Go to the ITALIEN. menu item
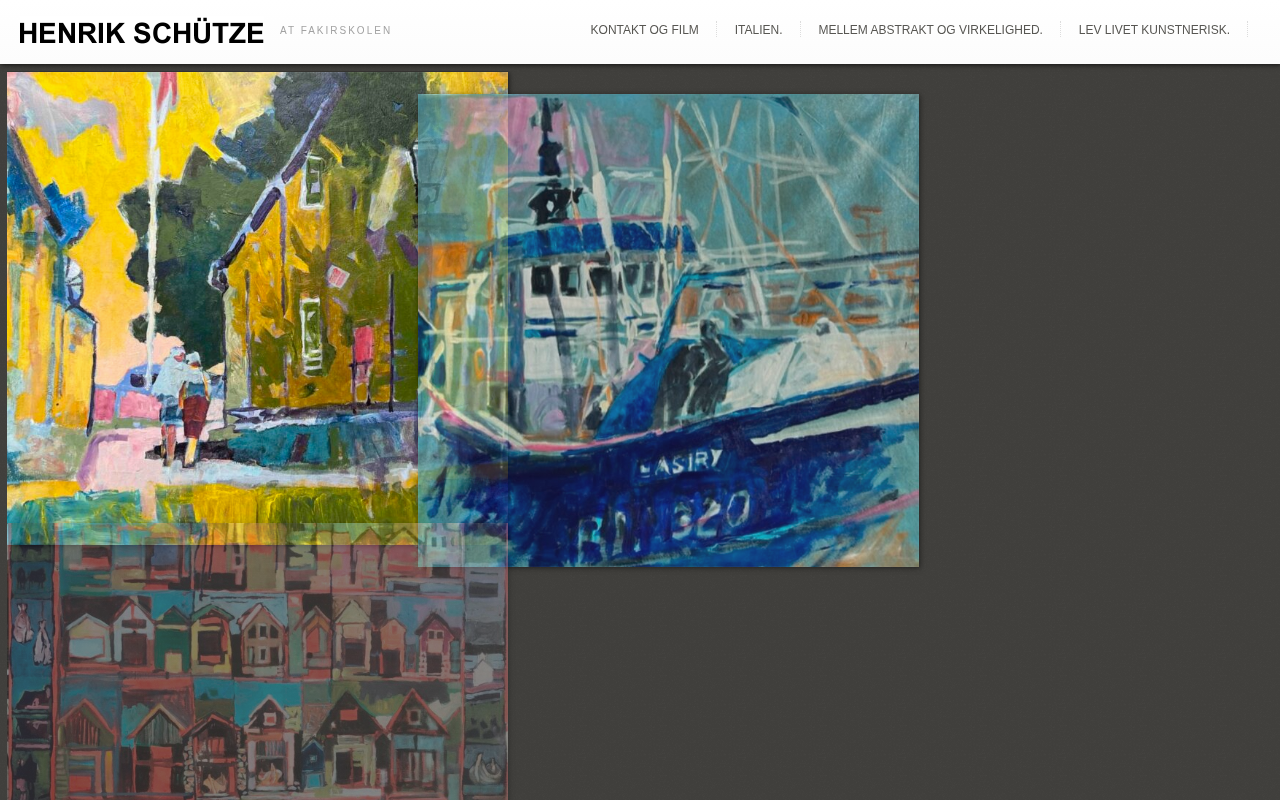The image size is (1280, 800). click(x=758, y=30)
